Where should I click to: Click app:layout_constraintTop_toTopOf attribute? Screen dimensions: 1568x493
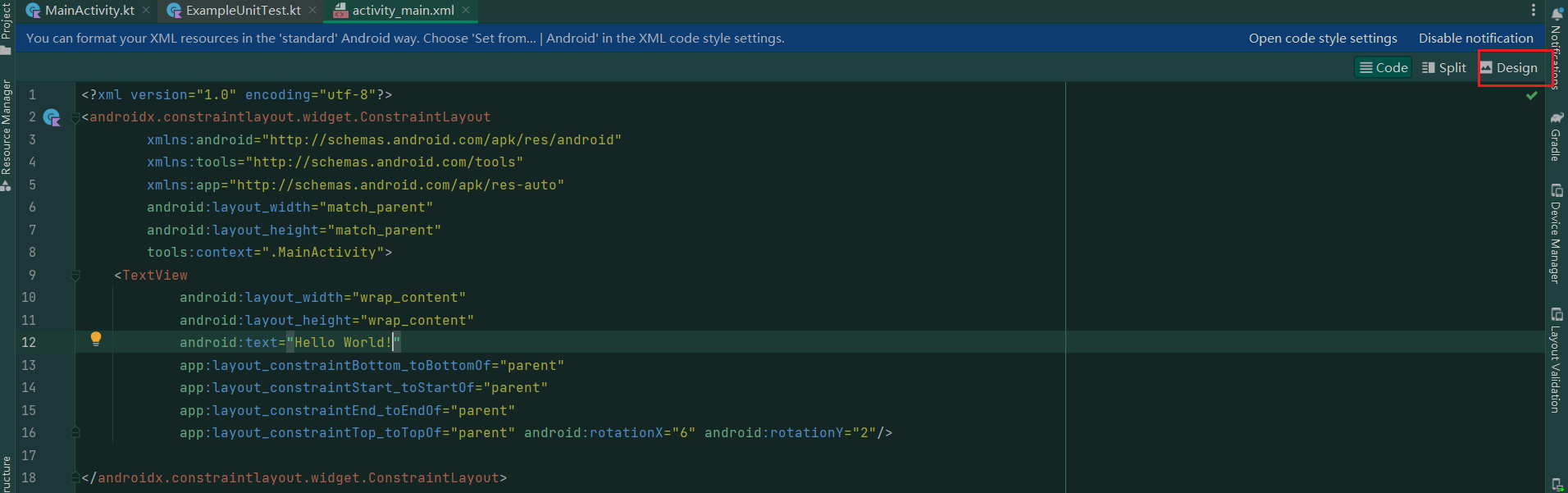click(x=347, y=432)
